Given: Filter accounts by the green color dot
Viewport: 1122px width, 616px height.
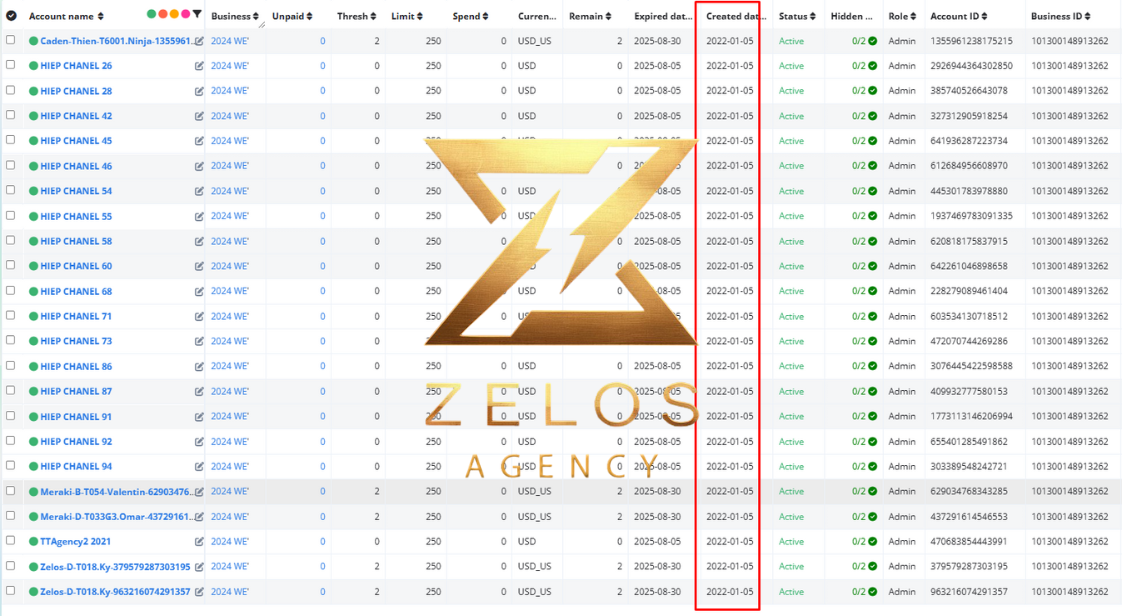Looking at the screenshot, I should (151, 14).
